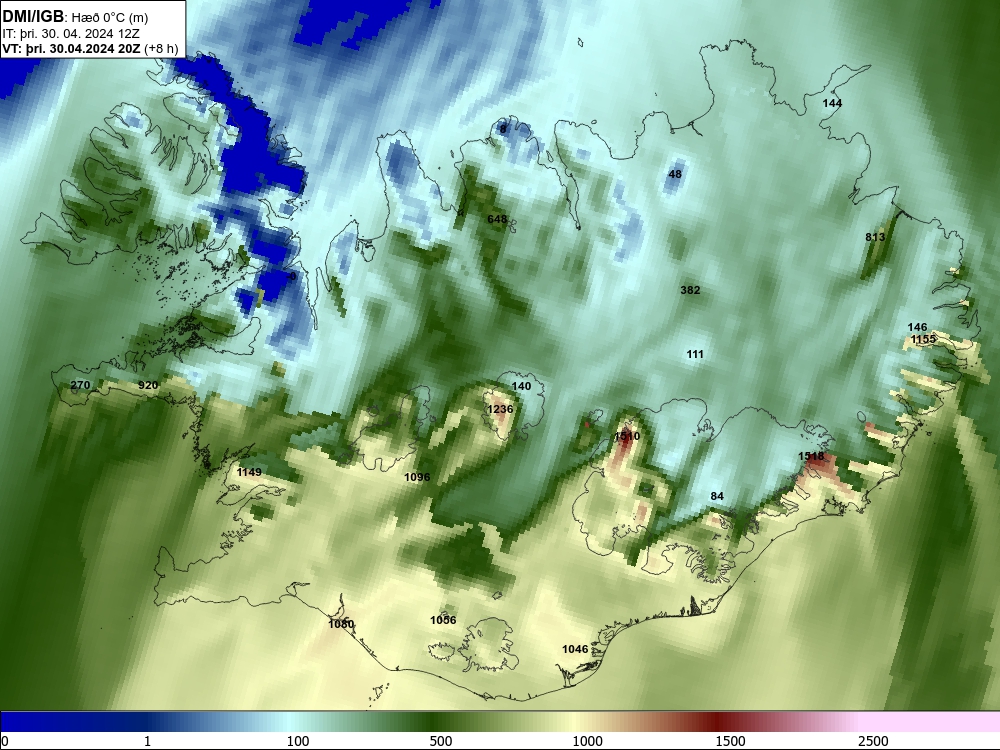Click the 48 value on the map

coord(675,174)
